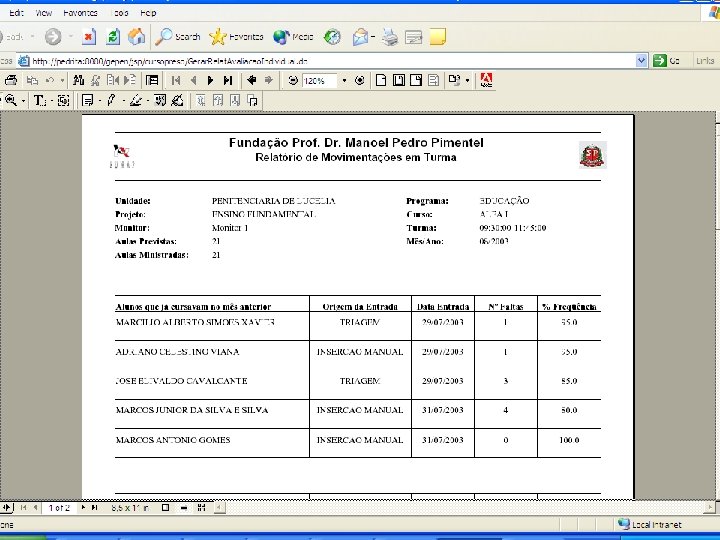Jump to last page in Acrobat toolbar
The image size is (720, 540).
[x=228, y=80]
